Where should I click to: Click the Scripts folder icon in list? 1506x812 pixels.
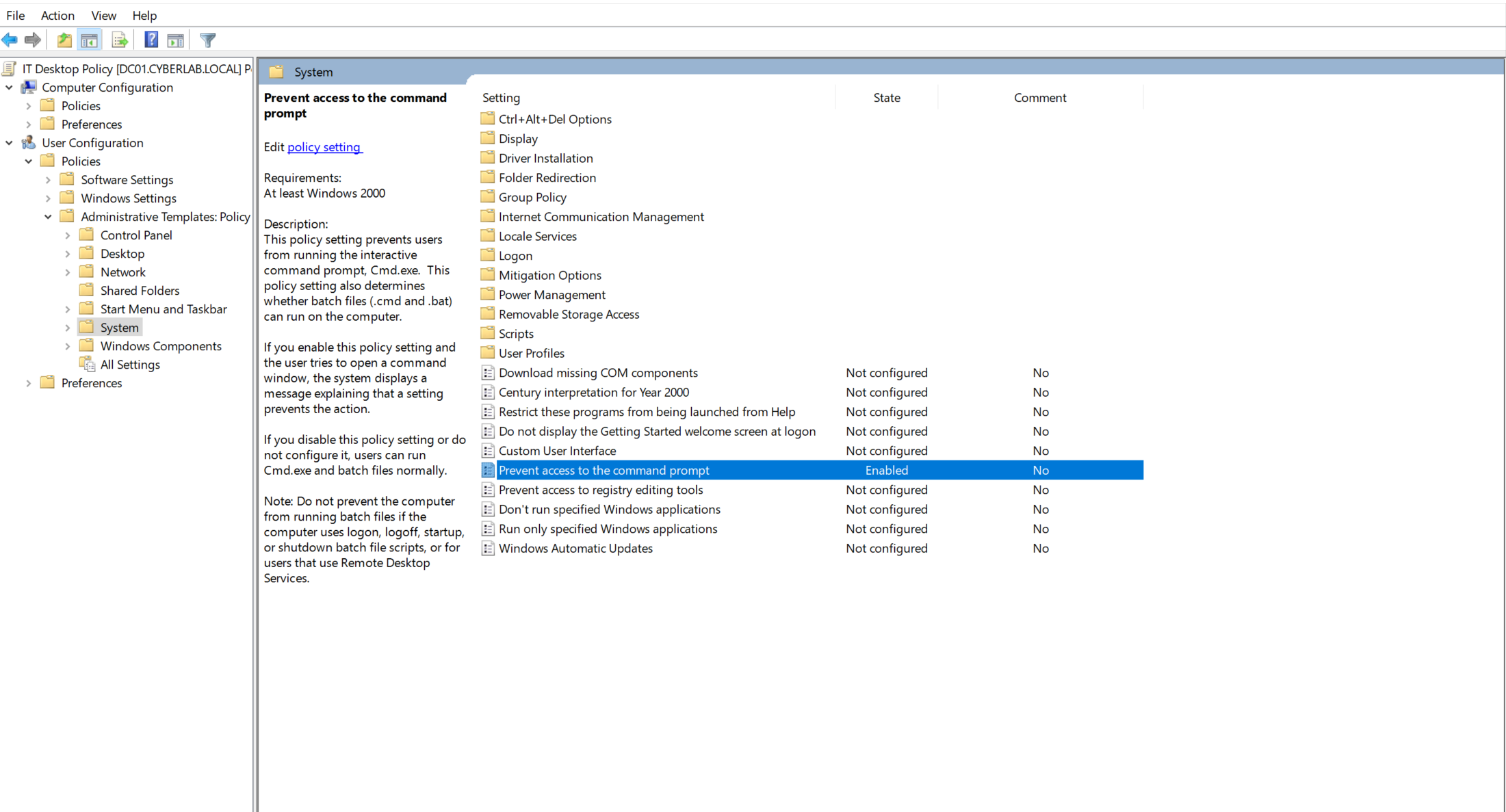pos(488,333)
